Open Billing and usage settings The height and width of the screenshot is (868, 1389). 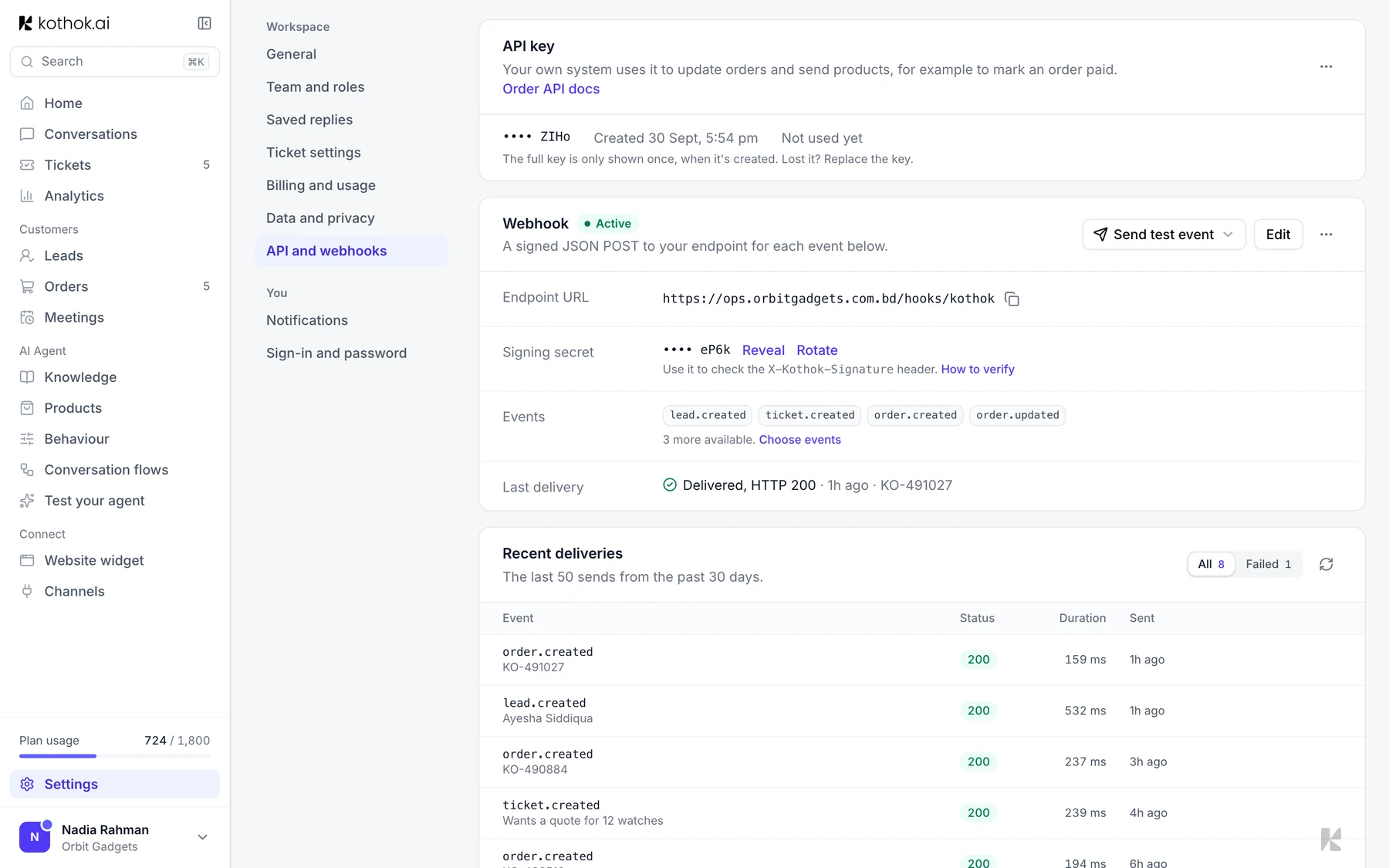(351, 185)
